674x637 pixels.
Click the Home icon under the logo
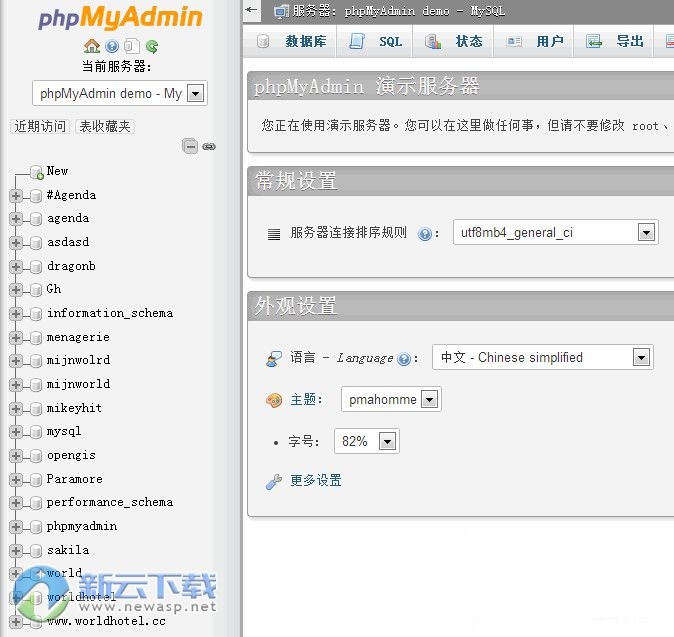click(92, 46)
